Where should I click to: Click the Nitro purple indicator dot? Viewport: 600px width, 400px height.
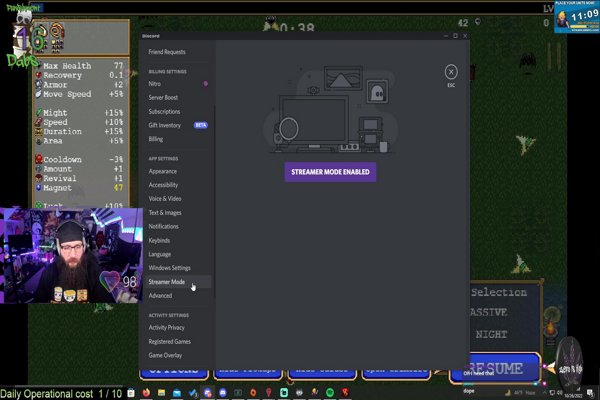coord(205,83)
